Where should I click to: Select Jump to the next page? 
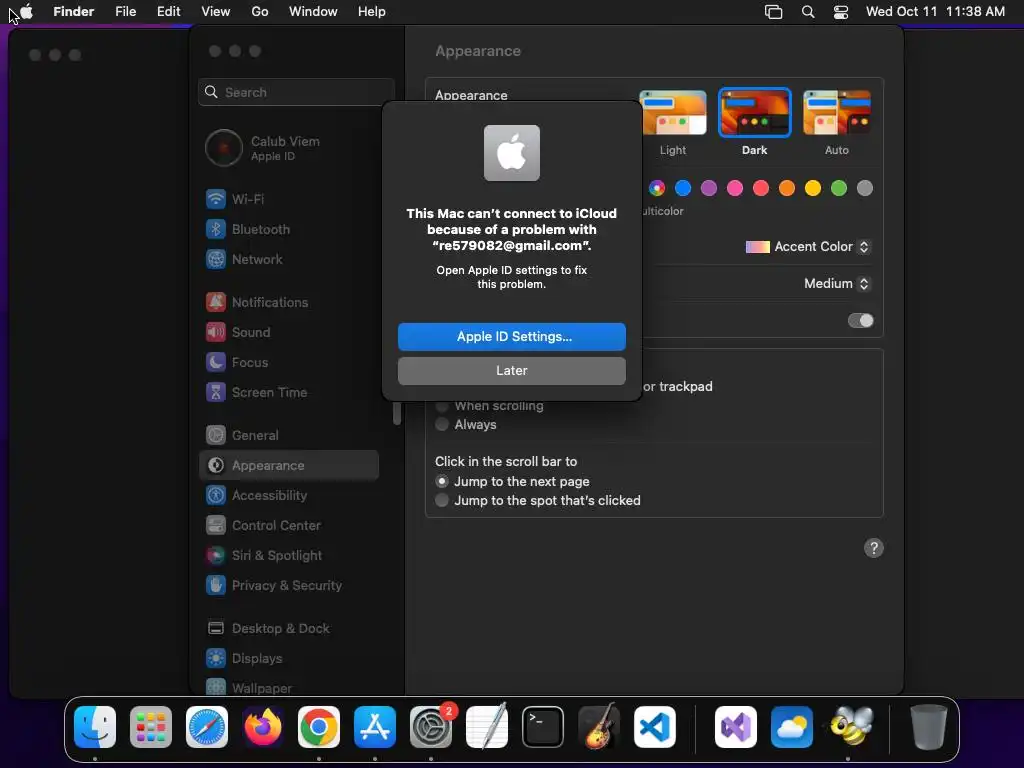[442, 481]
